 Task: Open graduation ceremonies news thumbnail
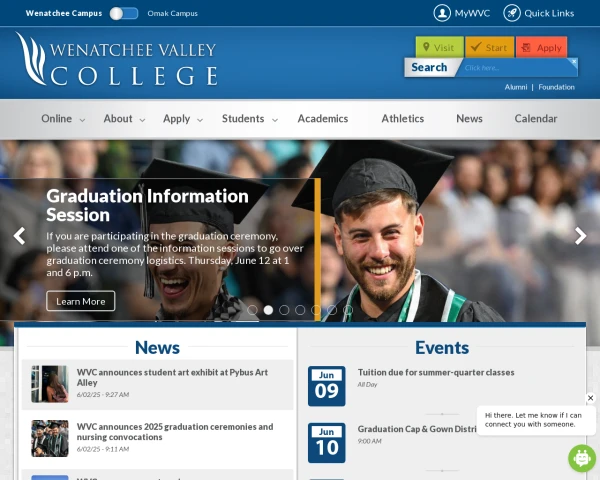coord(50,438)
